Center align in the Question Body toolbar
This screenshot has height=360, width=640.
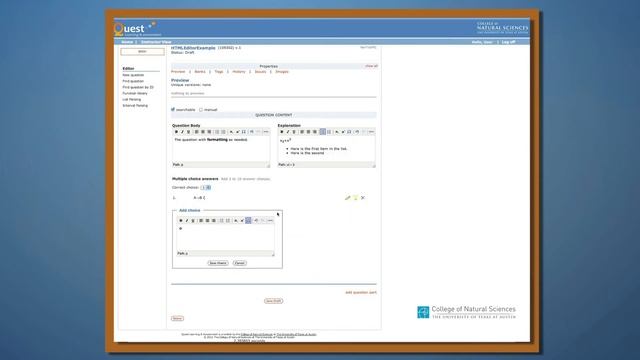pos(203,132)
